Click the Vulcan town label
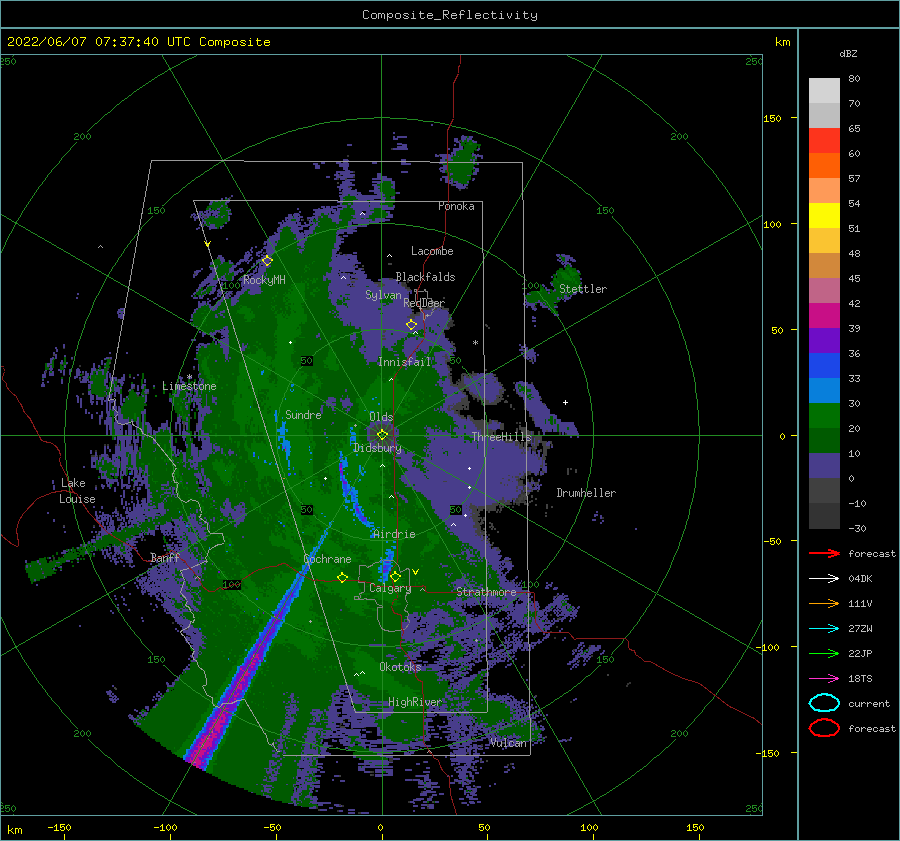Viewport: 900px width, 841px height. click(509, 743)
